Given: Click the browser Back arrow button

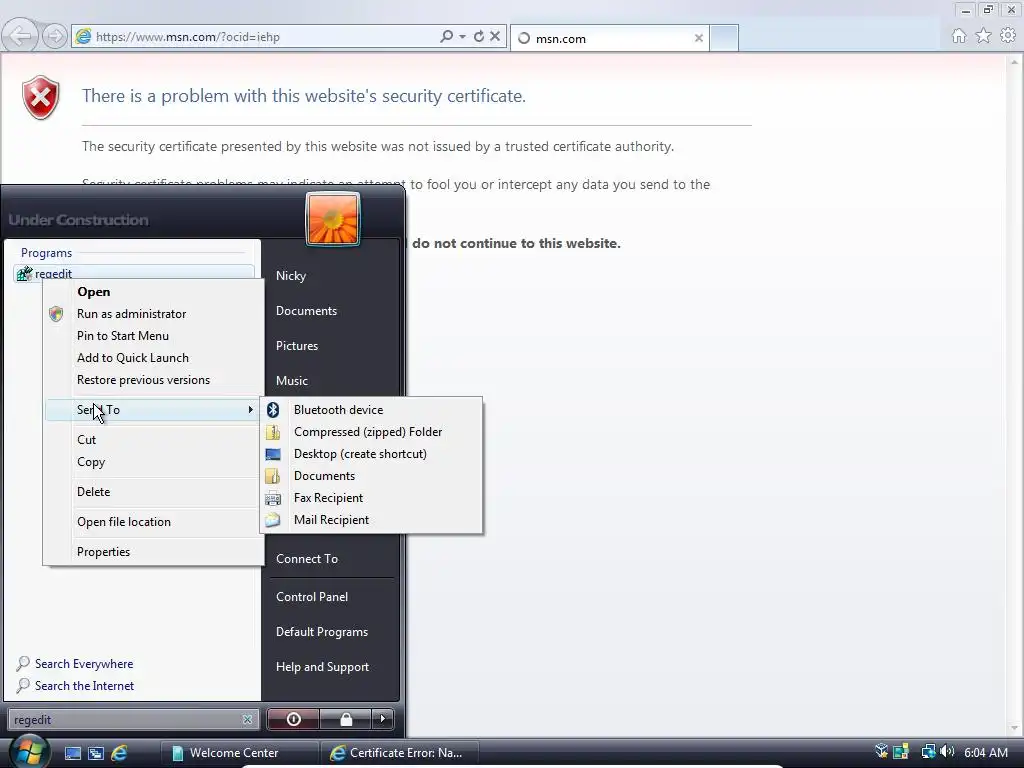Looking at the screenshot, I should 20,36.
